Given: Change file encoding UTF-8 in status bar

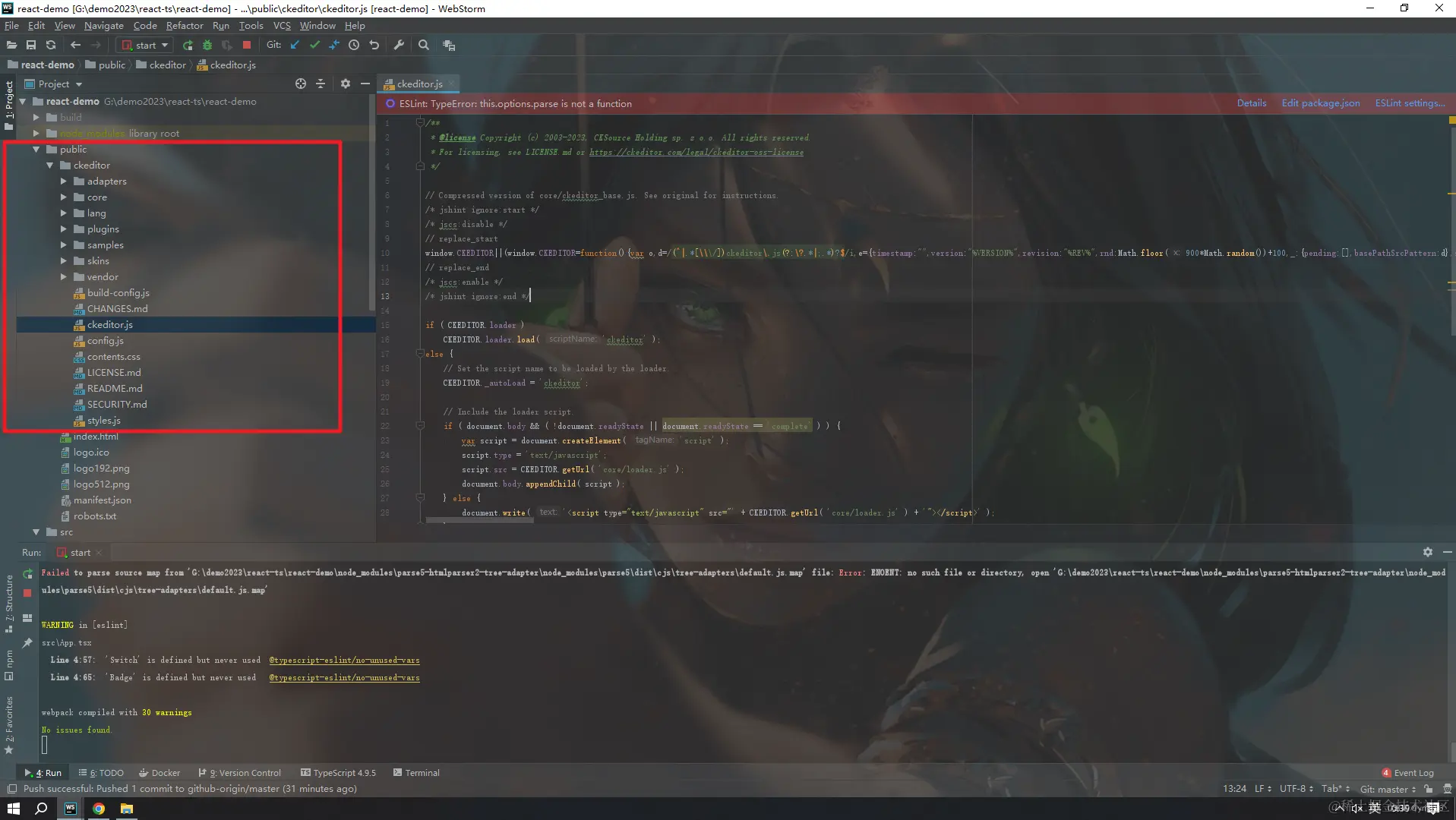Looking at the screenshot, I should click(x=1296, y=789).
